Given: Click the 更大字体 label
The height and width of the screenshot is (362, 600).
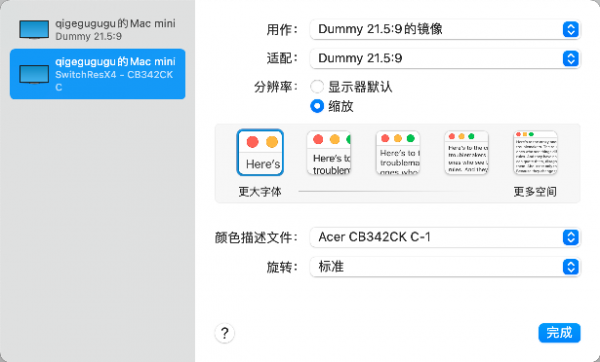Looking at the screenshot, I should [x=260, y=192].
